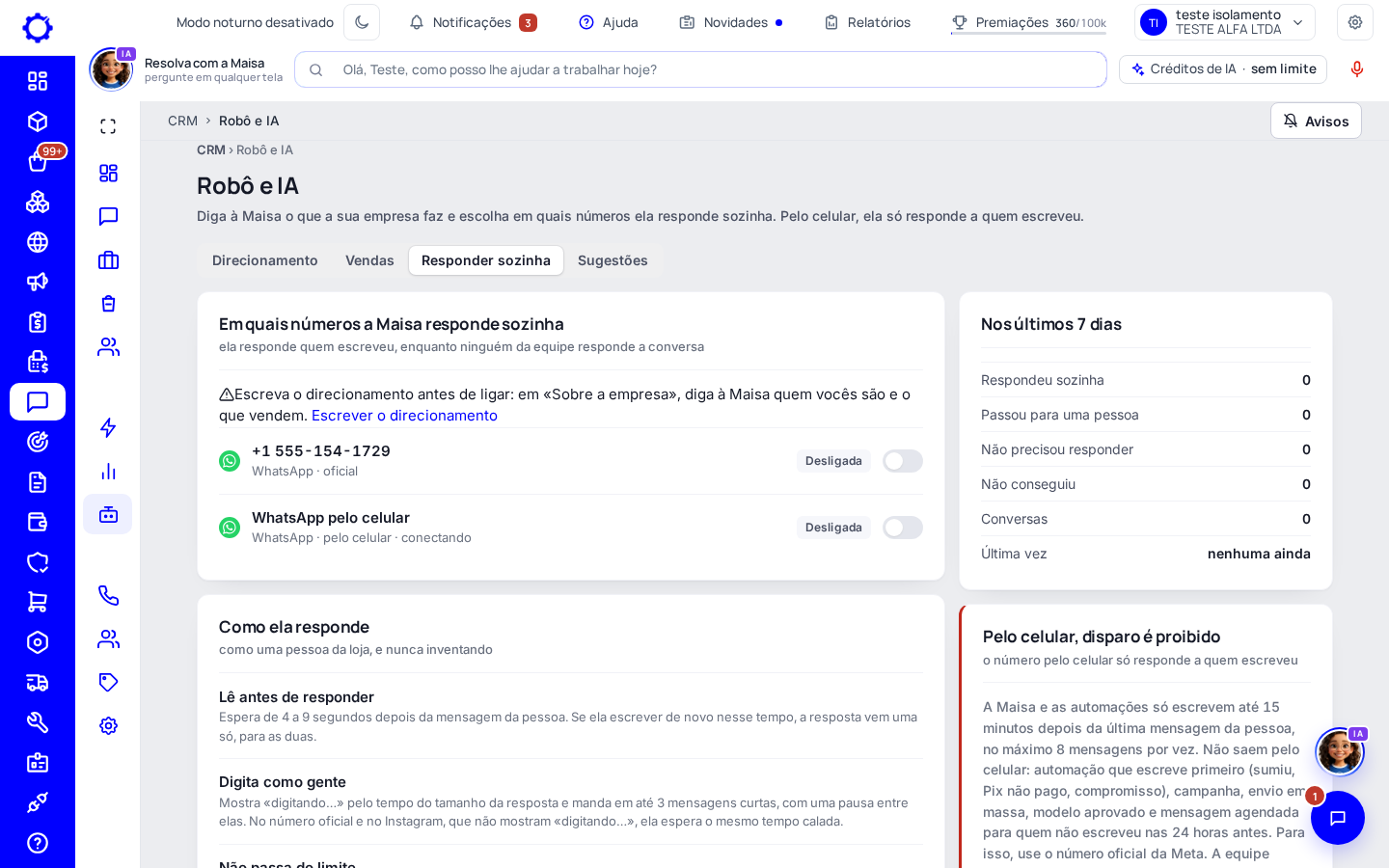This screenshot has height=868, width=1389.
Task: Click Avisos button with muted bell
Action: (x=1316, y=121)
